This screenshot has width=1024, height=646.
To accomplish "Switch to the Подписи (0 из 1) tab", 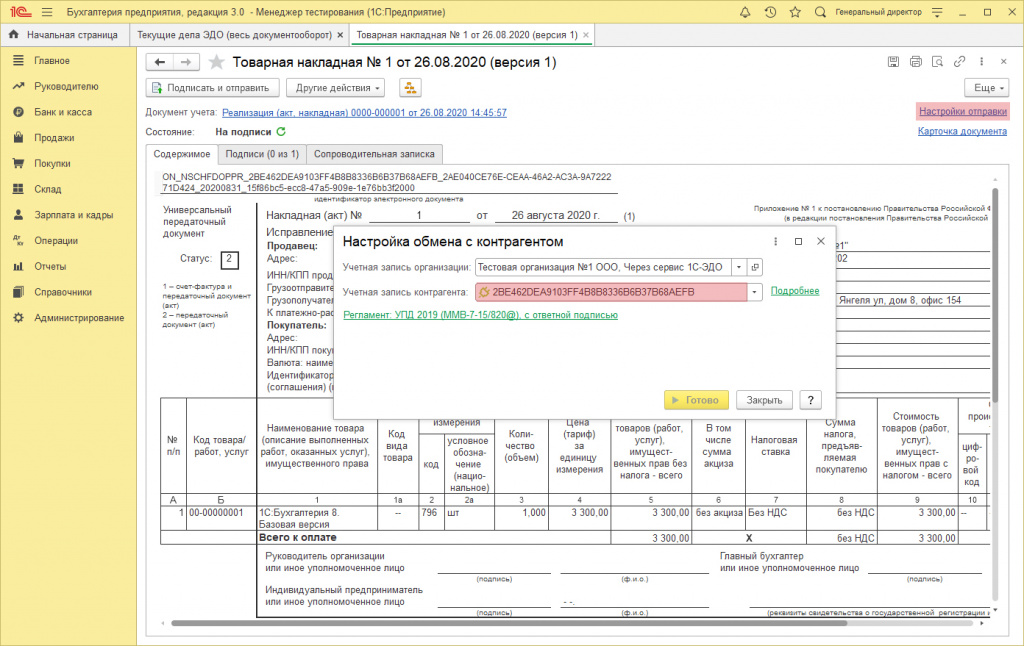I will point(261,154).
